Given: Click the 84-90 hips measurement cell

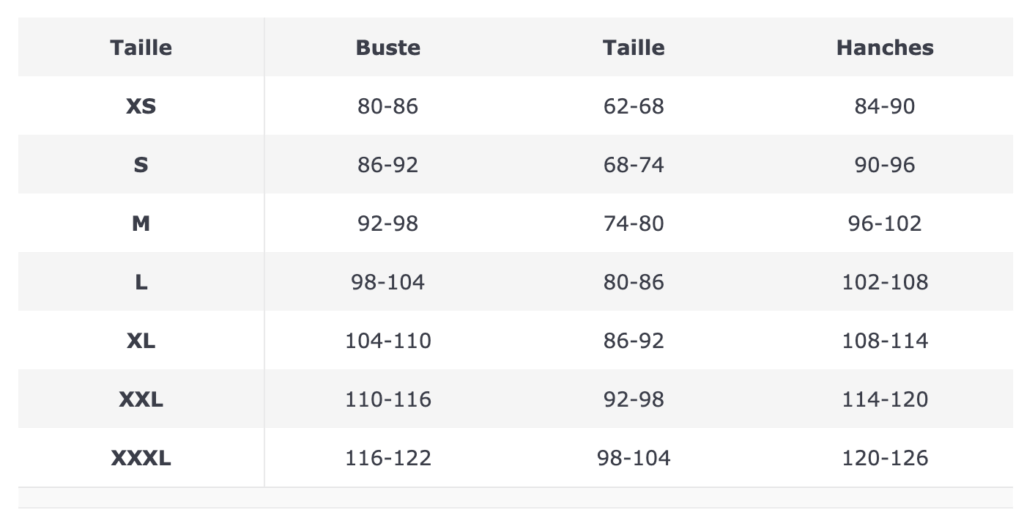Looking at the screenshot, I should (884, 106).
